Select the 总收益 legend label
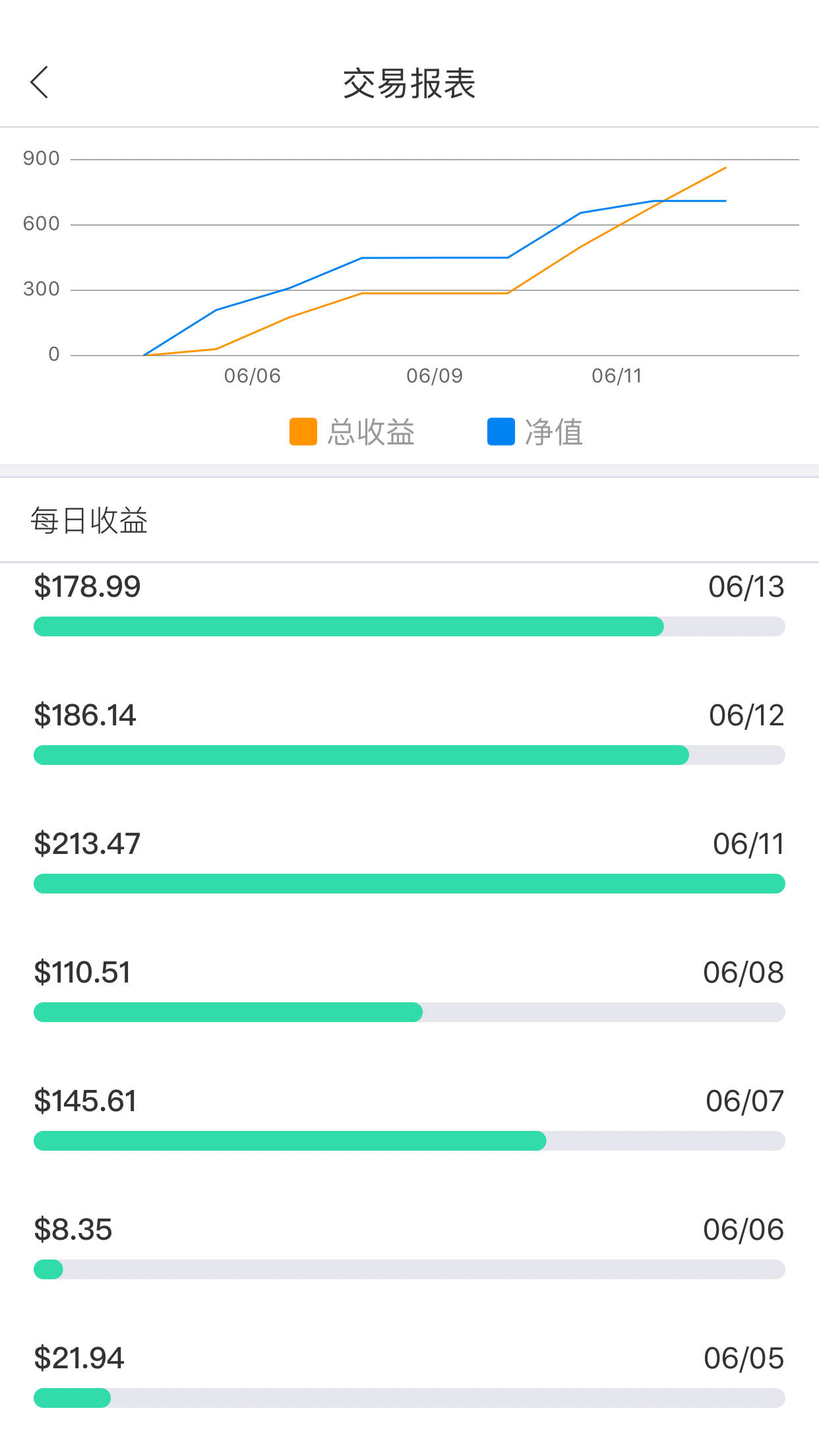 [x=371, y=433]
